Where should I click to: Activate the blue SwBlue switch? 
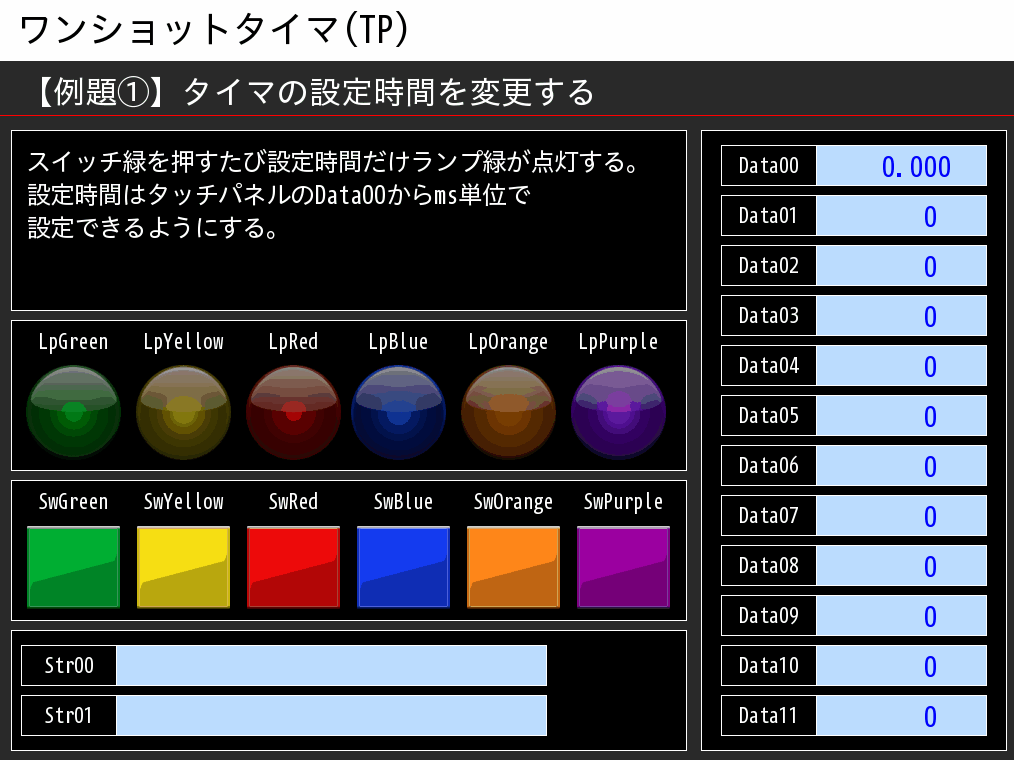click(x=404, y=567)
